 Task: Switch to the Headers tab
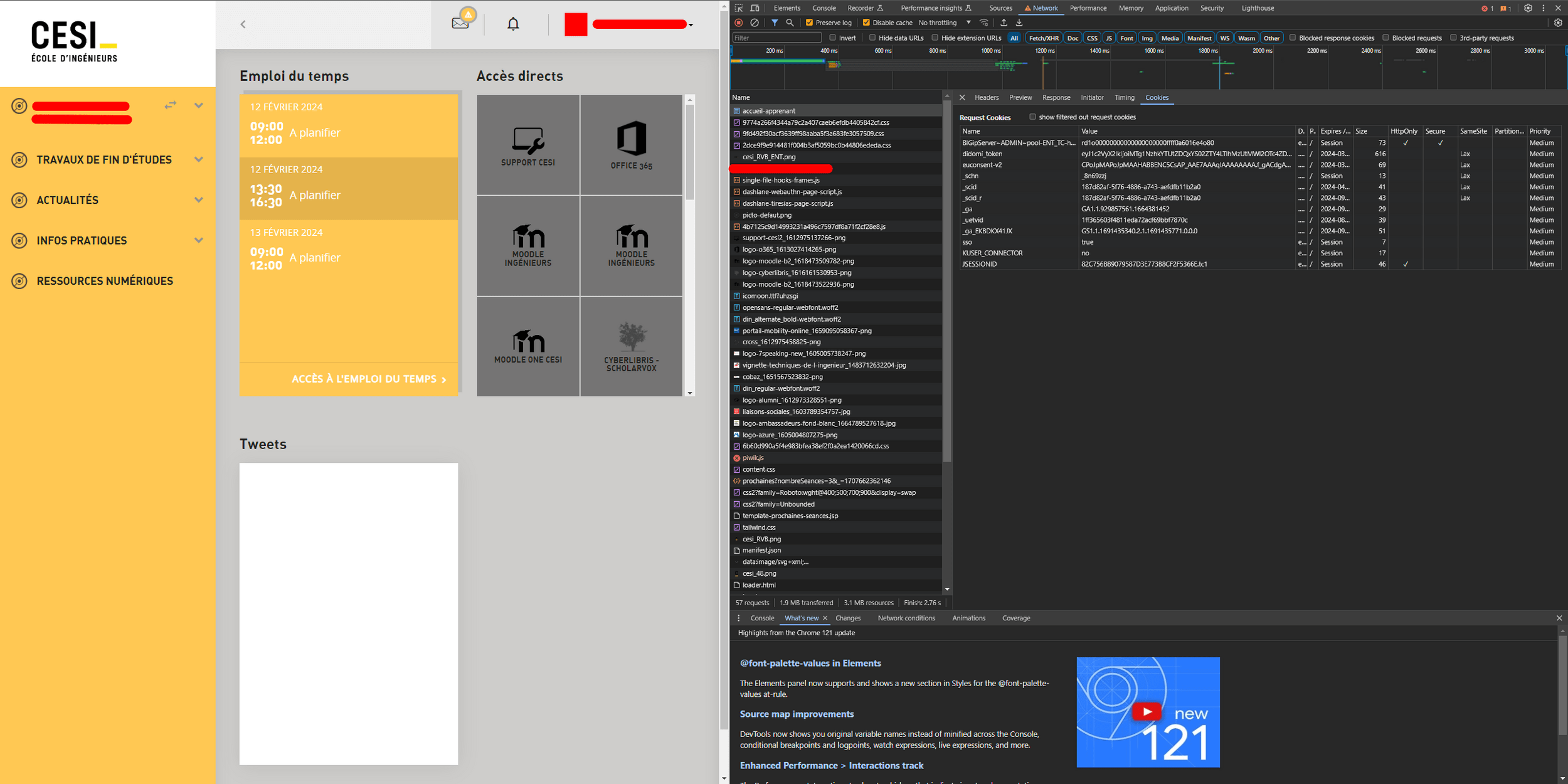click(x=986, y=97)
